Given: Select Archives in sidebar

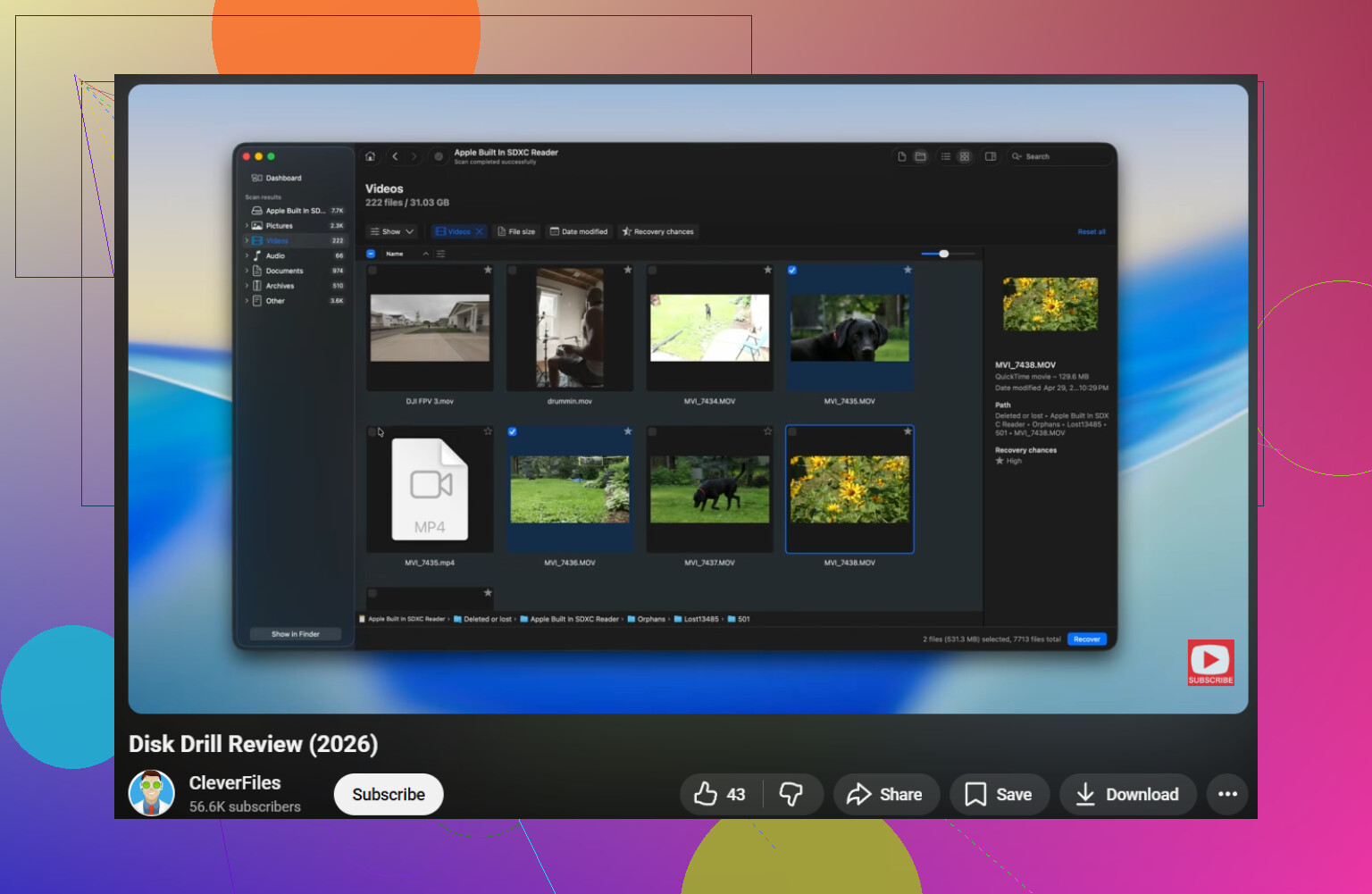Looking at the screenshot, I should 297,286.
